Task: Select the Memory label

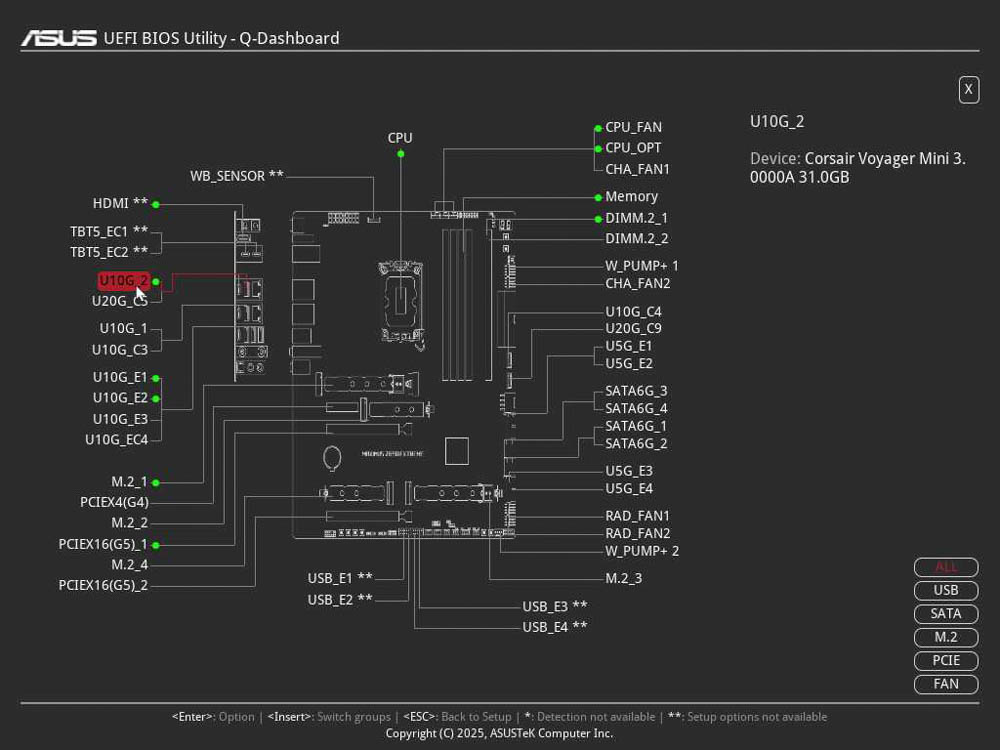Action: tap(631, 197)
